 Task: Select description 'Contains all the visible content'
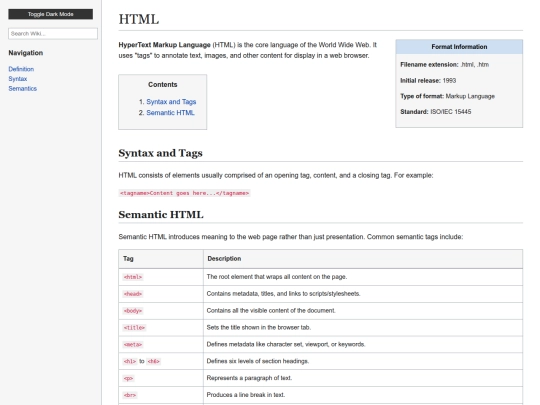point(271,310)
